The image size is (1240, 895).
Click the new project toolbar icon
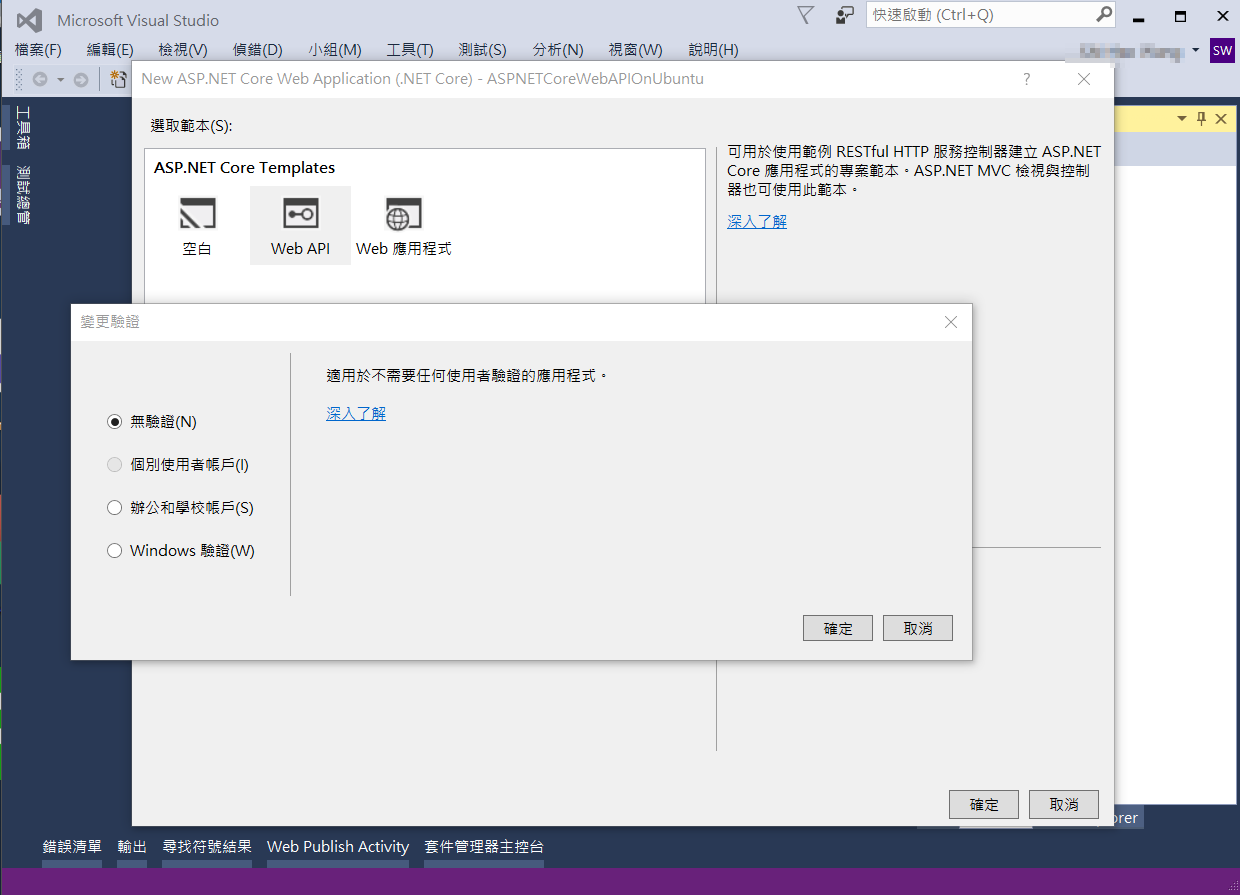point(119,79)
